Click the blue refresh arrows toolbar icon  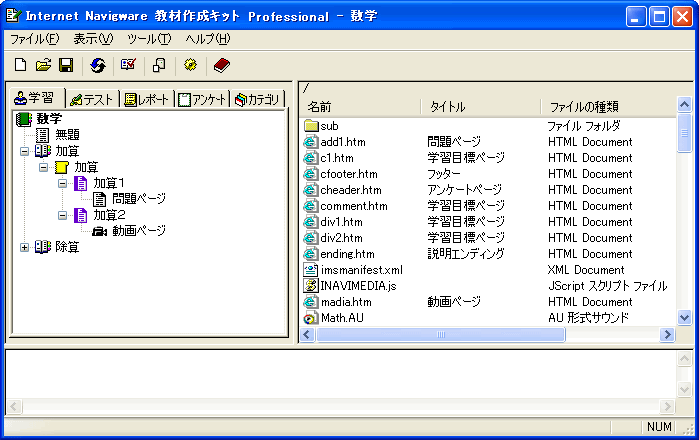click(x=98, y=65)
